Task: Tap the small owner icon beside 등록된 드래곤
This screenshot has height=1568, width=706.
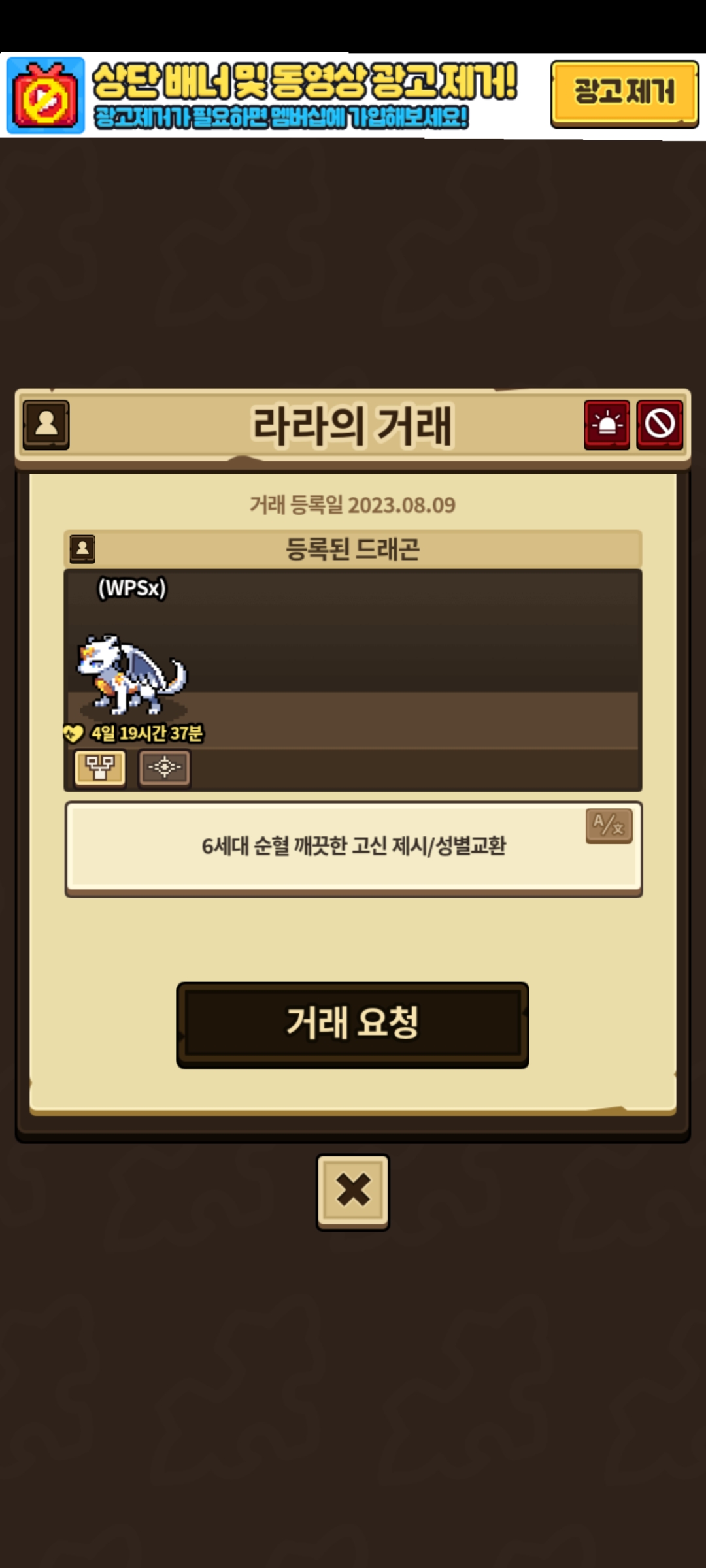Action: pyautogui.click(x=82, y=549)
